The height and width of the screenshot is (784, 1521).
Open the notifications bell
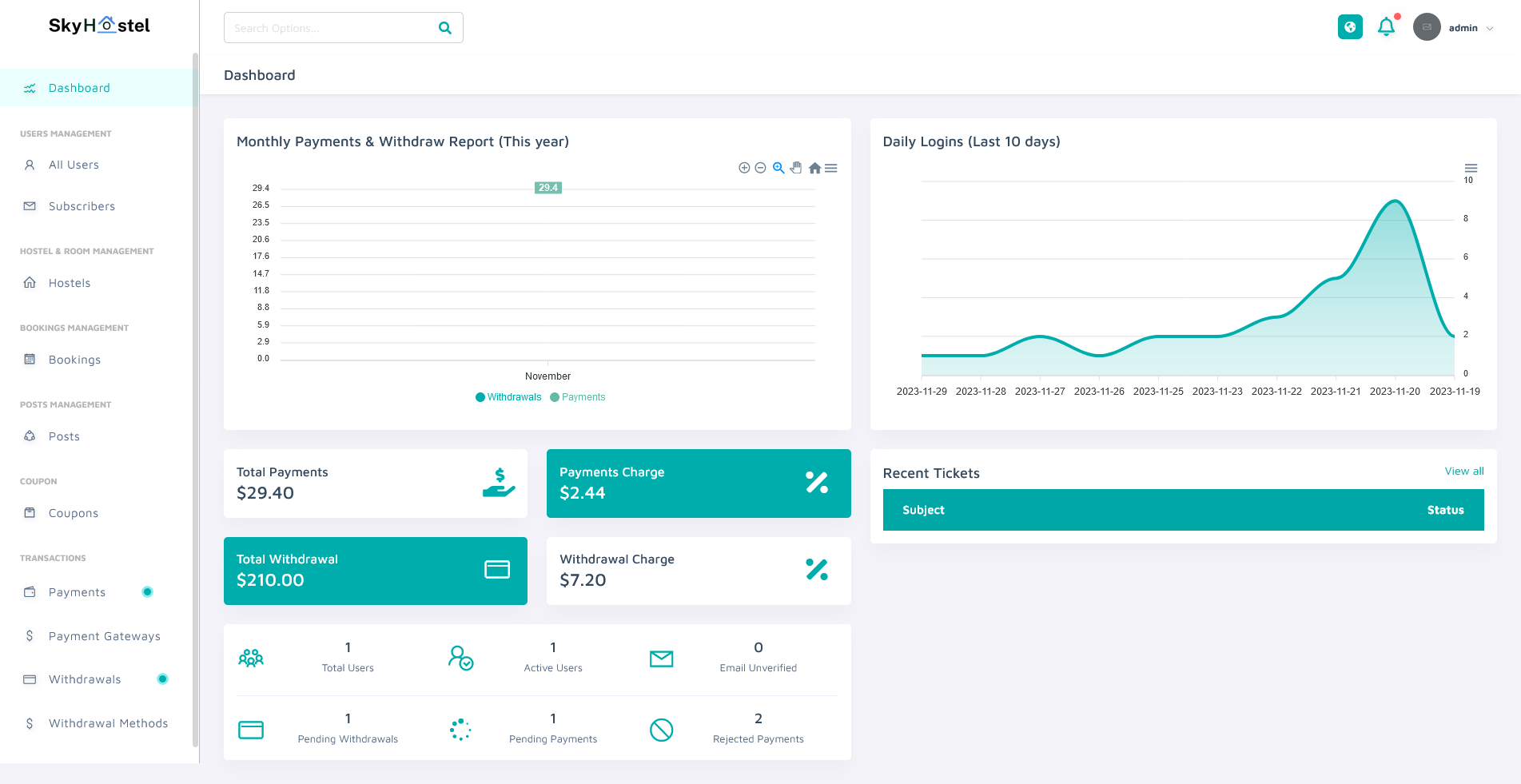point(1387,27)
